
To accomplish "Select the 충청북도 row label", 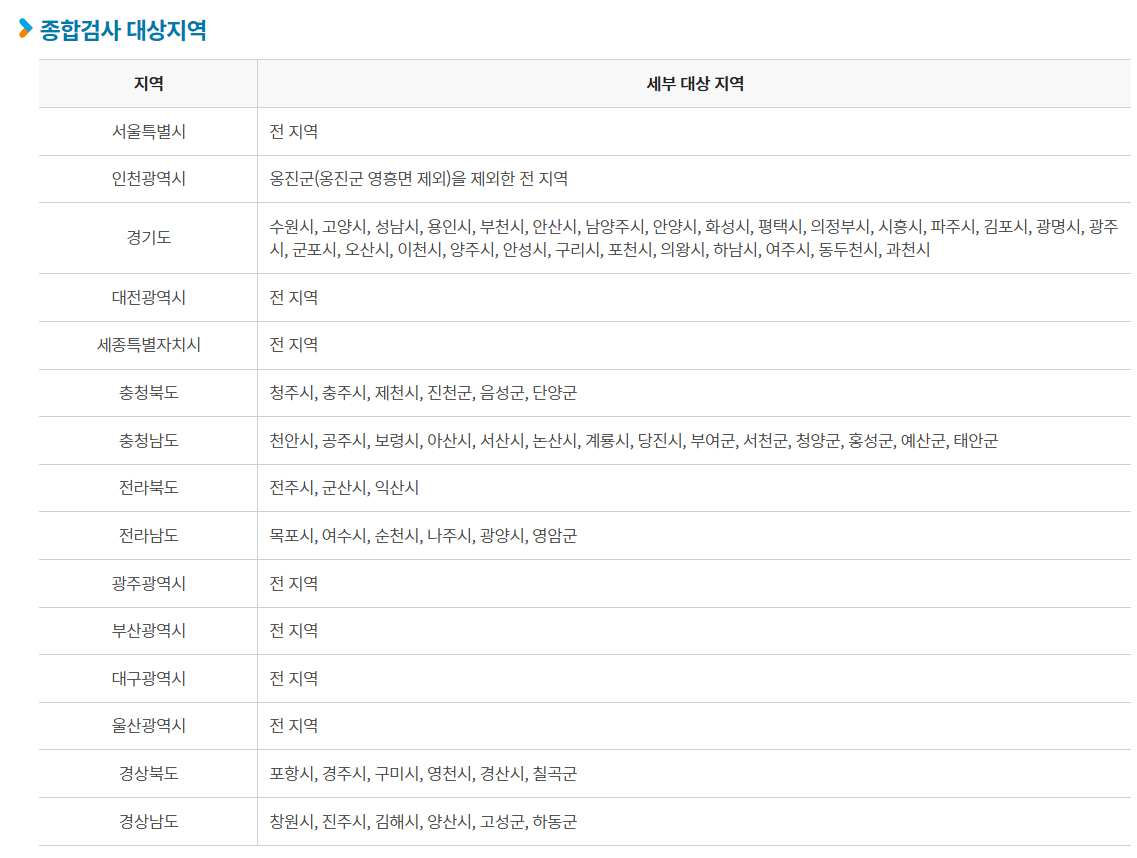I will pyautogui.click(x=149, y=392).
